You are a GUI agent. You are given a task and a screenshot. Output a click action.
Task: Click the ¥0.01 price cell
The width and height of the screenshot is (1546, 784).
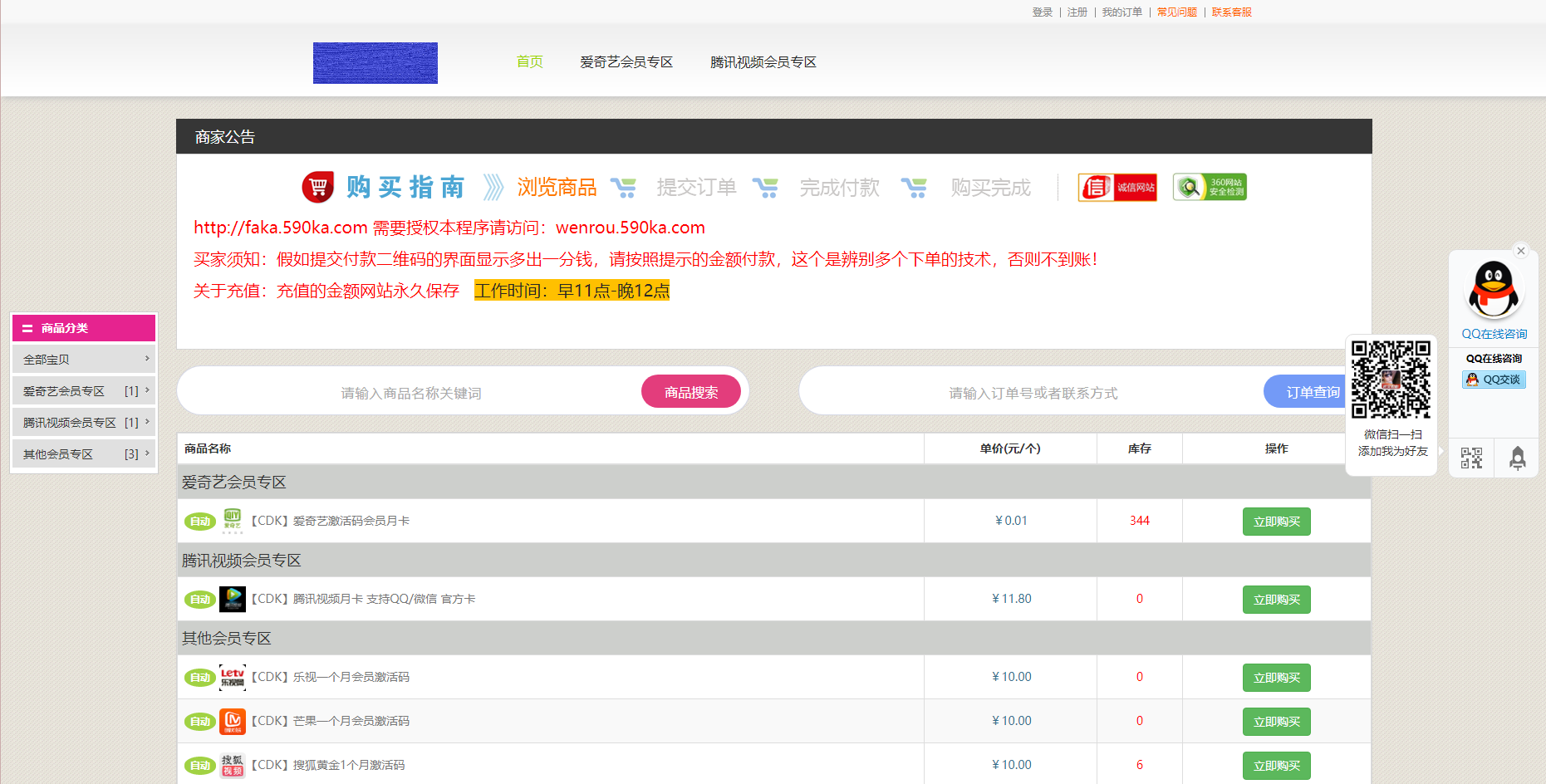1011,521
